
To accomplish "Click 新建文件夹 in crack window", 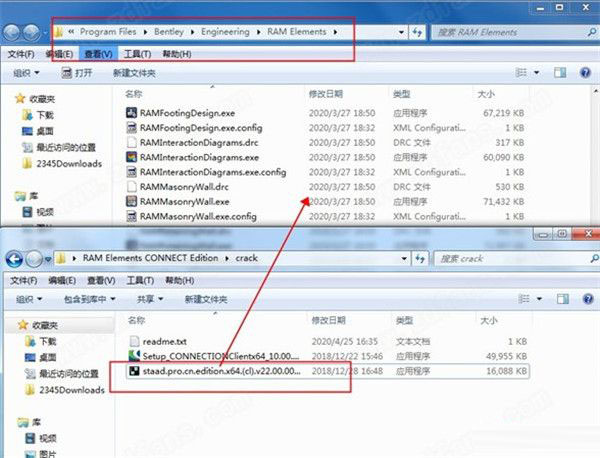I will 206,299.
